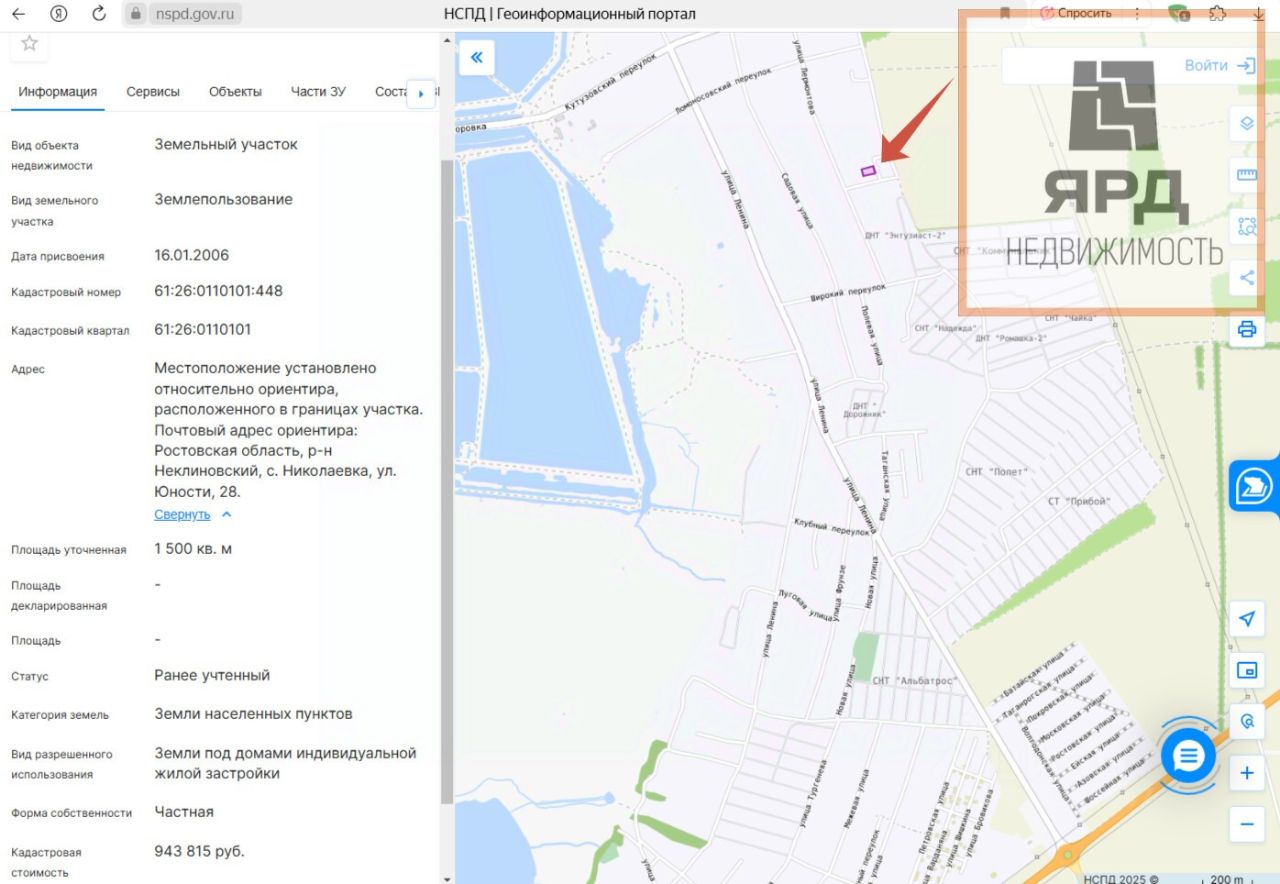Click the ownership value Частная

coord(184,811)
